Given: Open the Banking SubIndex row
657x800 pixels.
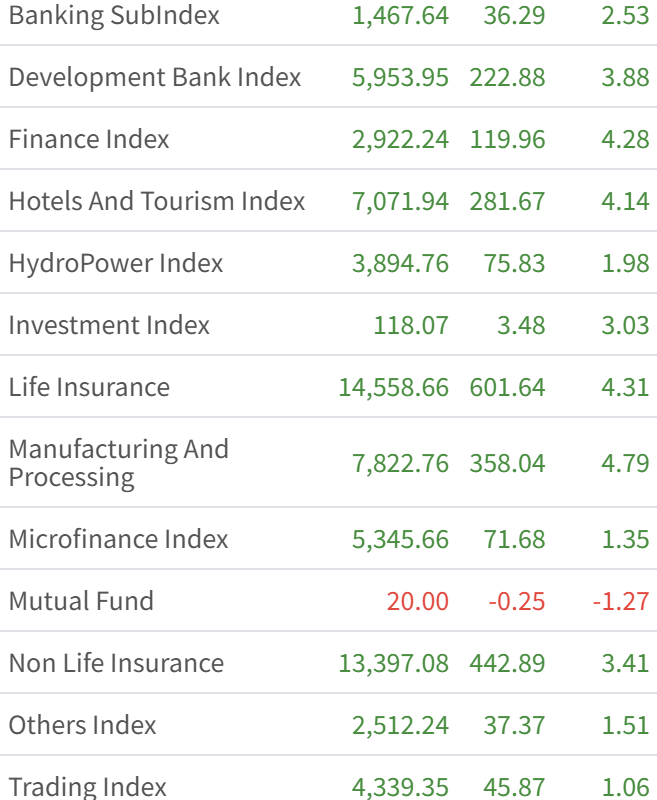Looking at the screenshot, I should [114, 16].
